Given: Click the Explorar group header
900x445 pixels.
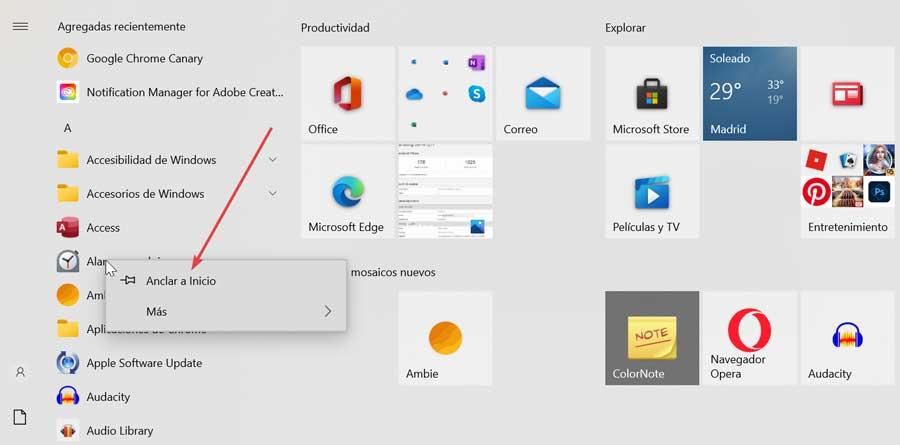Looking at the screenshot, I should pyautogui.click(x=625, y=28).
